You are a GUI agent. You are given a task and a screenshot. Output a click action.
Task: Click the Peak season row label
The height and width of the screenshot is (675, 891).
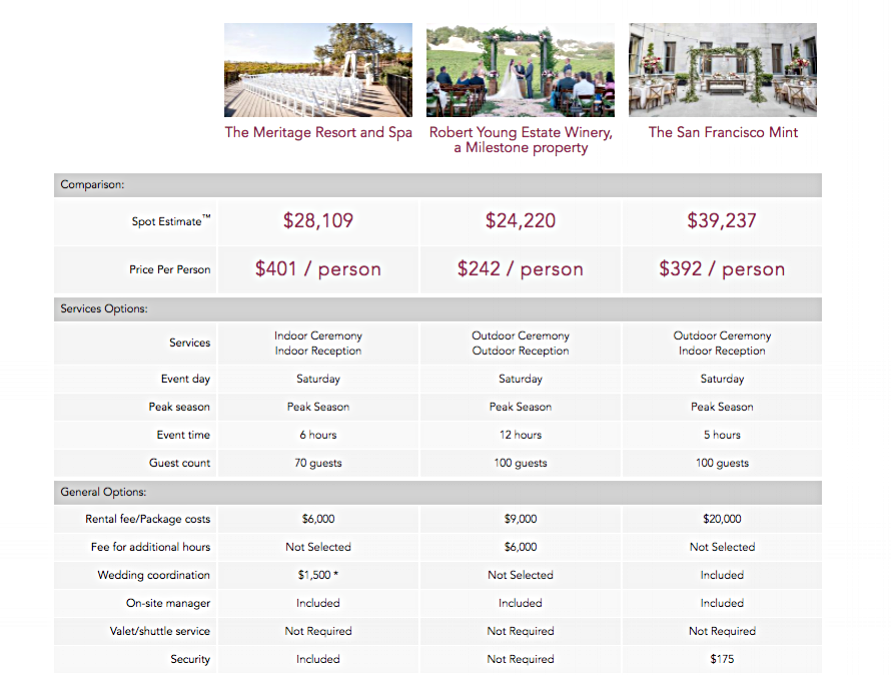pyautogui.click(x=179, y=407)
